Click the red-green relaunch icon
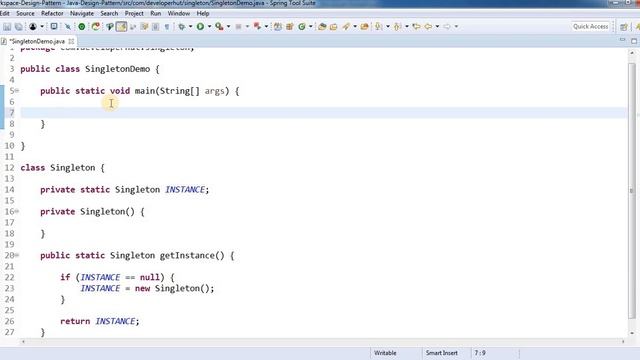 pyautogui.click(x=96, y=27)
